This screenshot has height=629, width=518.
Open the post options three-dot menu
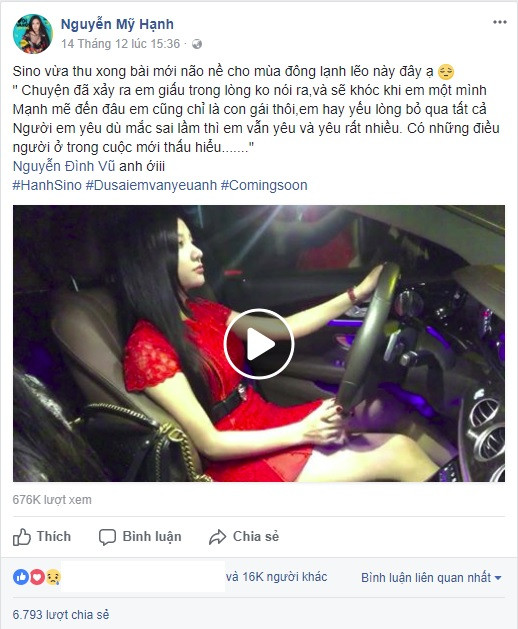500,22
